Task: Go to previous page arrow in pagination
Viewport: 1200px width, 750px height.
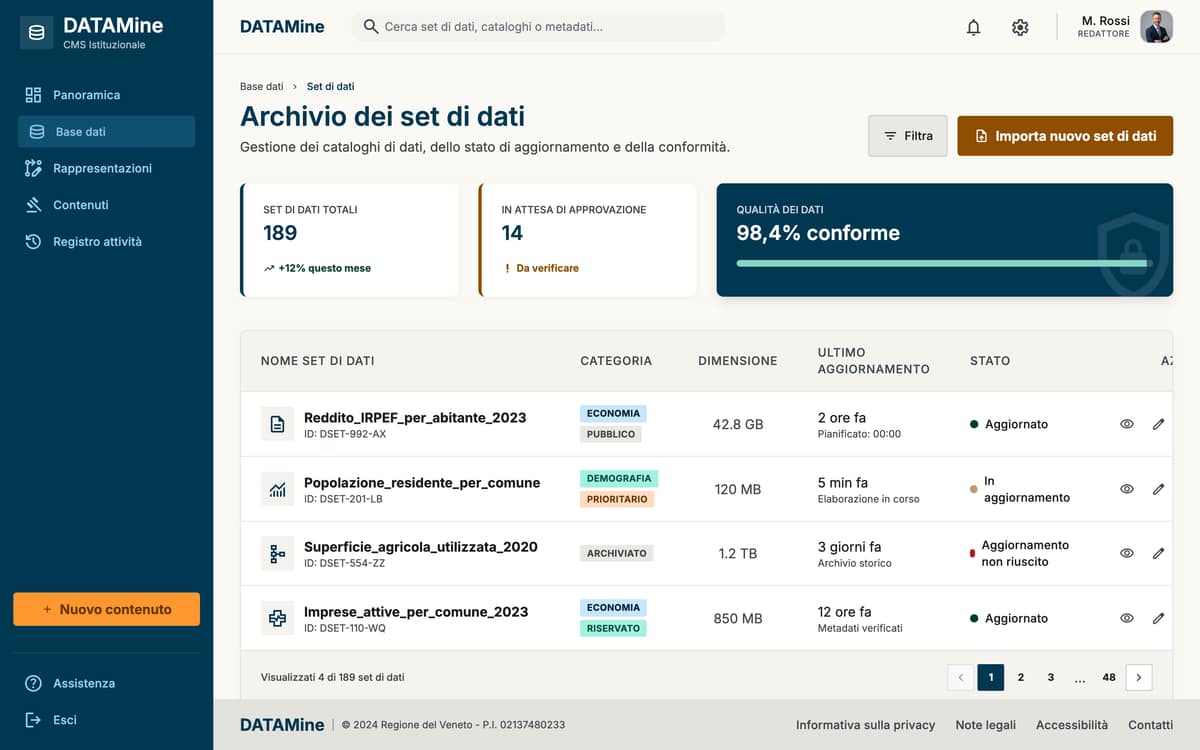Action: click(960, 677)
